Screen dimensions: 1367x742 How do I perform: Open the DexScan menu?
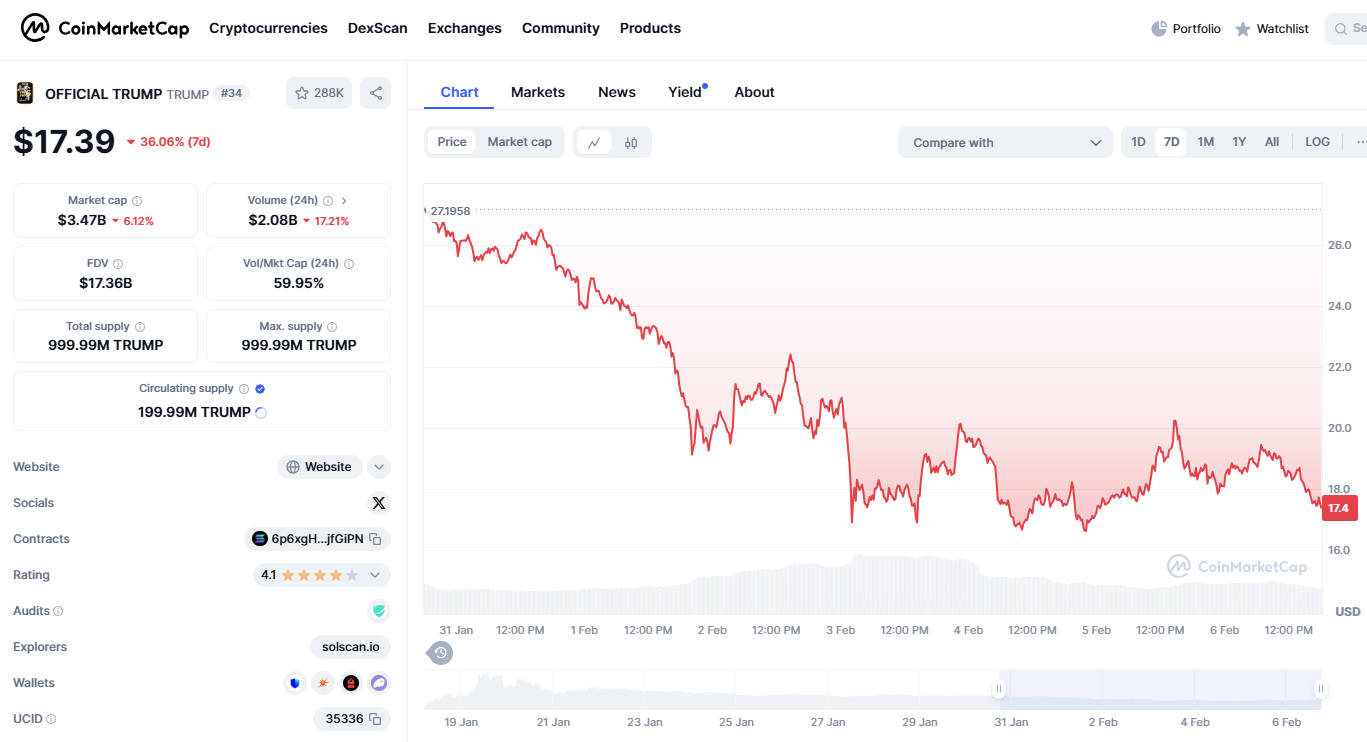click(378, 28)
